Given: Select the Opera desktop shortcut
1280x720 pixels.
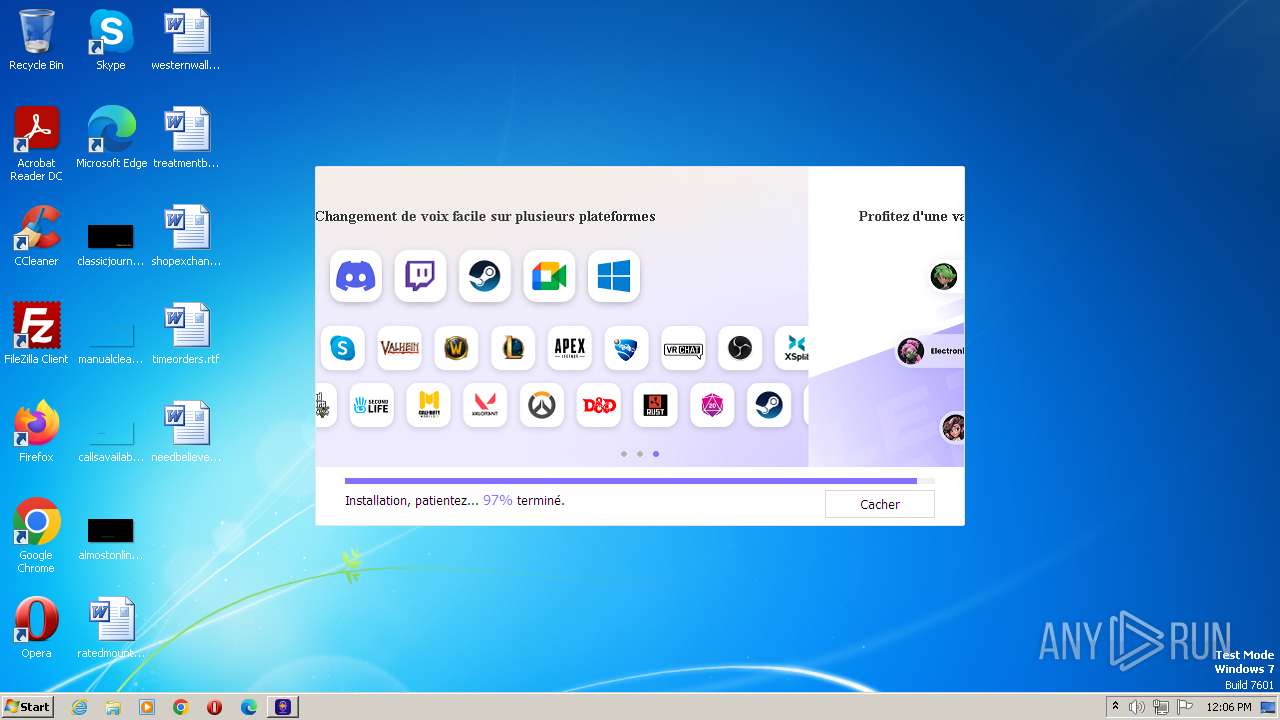Looking at the screenshot, I should (36, 628).
